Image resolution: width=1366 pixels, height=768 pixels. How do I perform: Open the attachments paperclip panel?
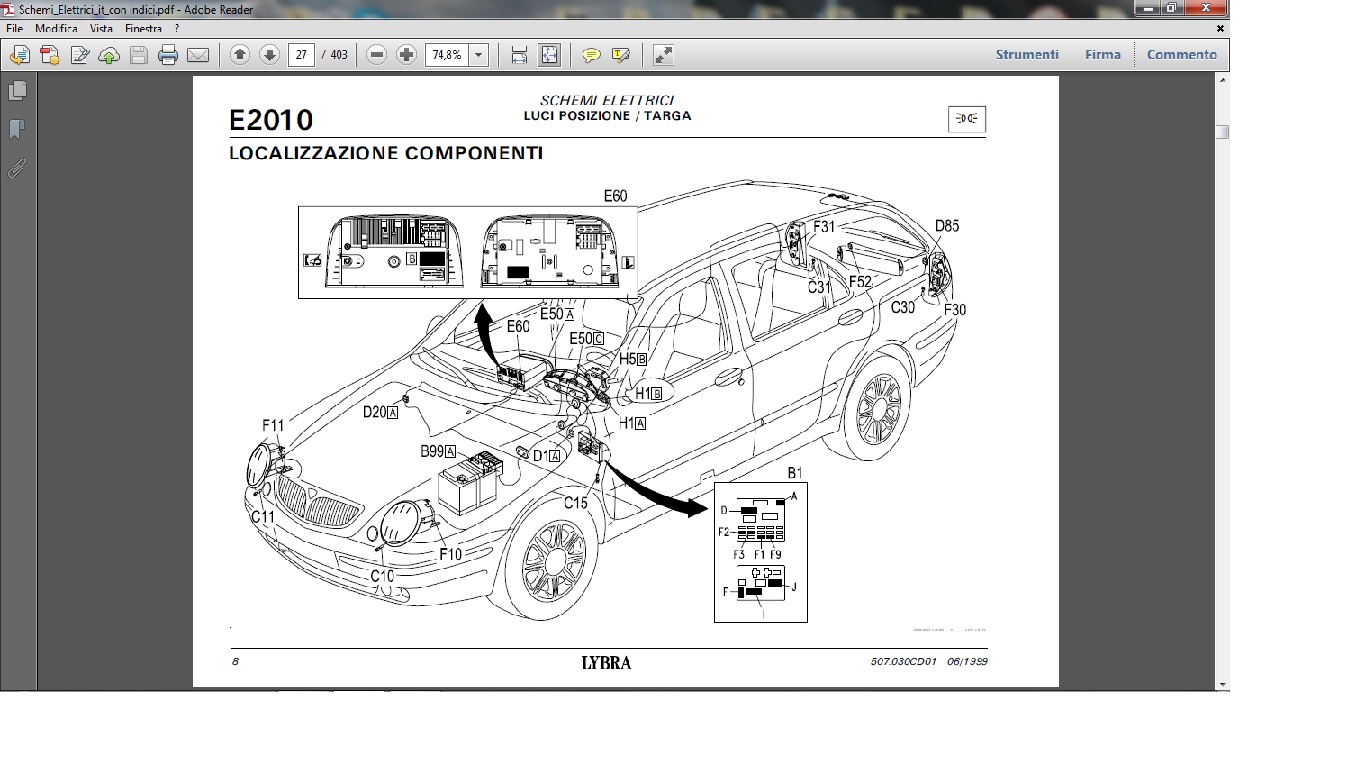click(x=17, y=167)
